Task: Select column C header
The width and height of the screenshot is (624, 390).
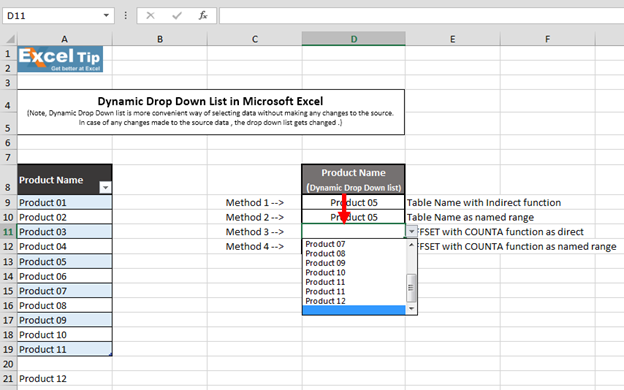Action: pyautogui.click(x=255, y=39)
